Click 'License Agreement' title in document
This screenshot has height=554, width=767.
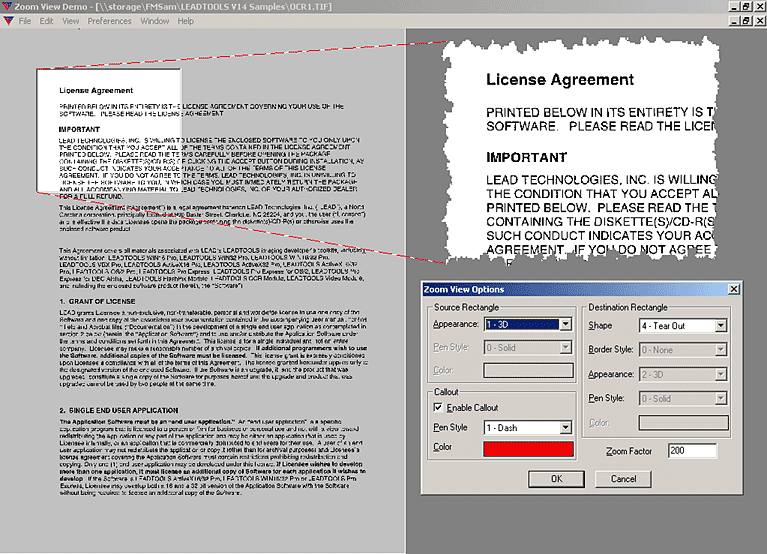coord(96,90)
